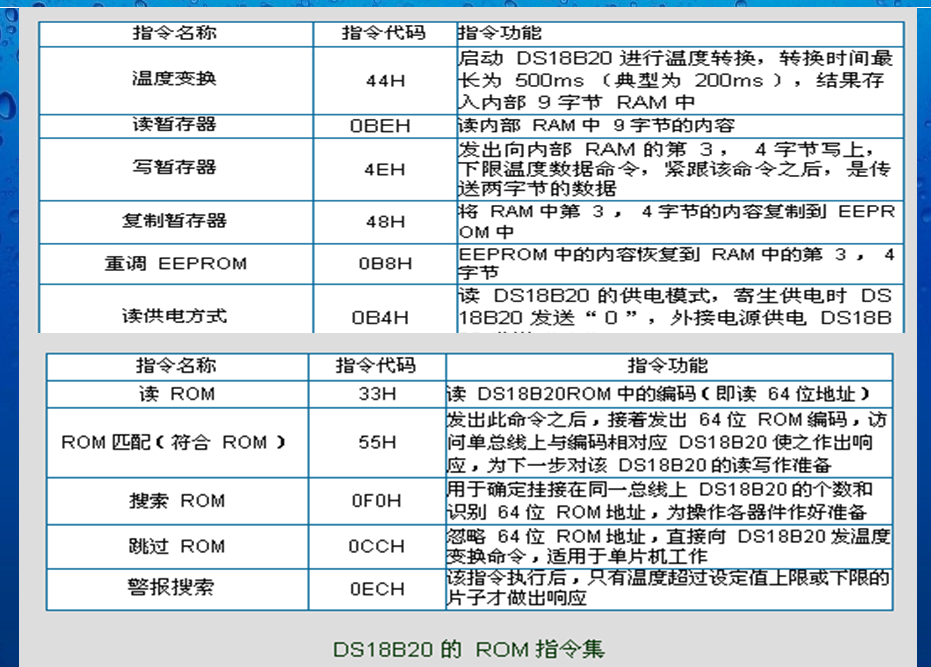The height and width of the screenshot is (667, 931).
Task: Click the 指令名称 column header
Action: [174, 33]
